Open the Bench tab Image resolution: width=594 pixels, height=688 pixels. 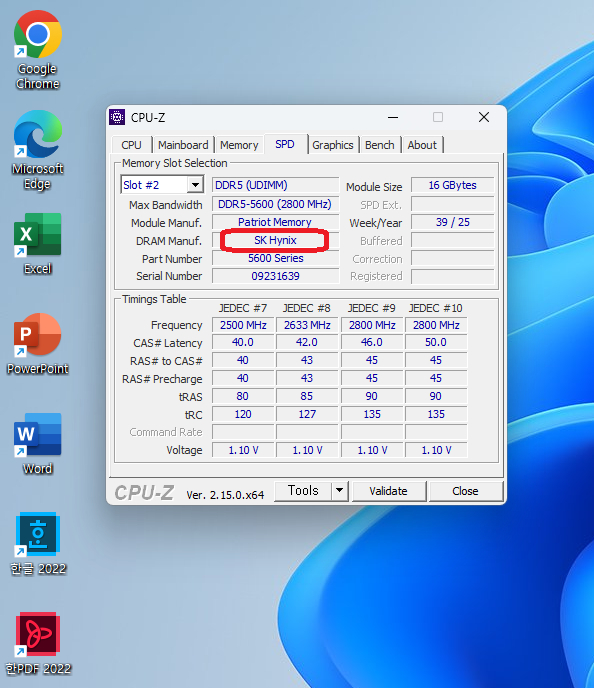(379, 145)
